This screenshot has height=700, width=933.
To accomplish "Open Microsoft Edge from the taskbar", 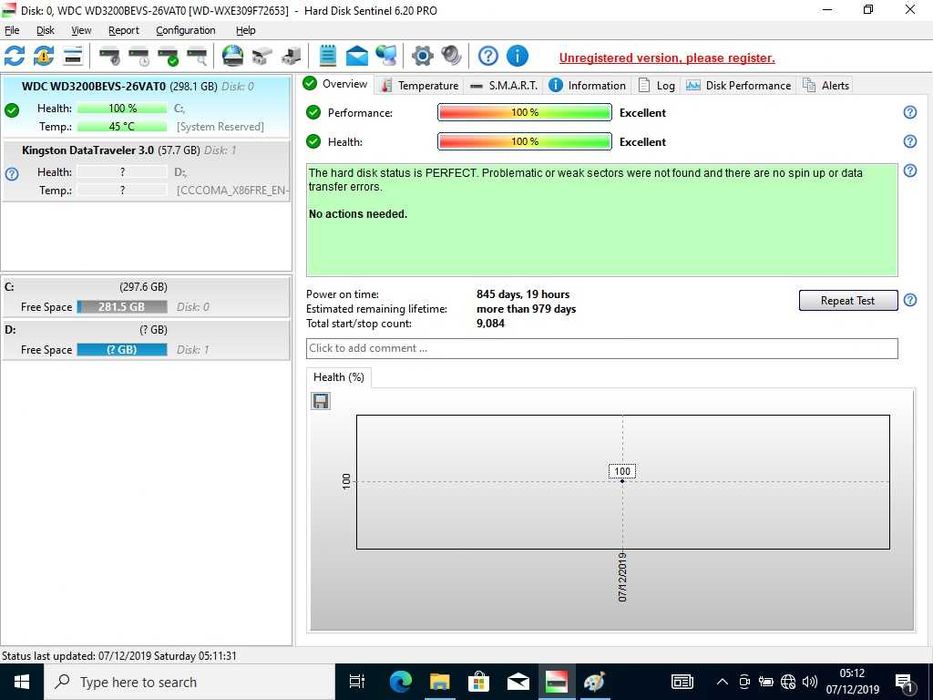I will (x=400, y=682).
